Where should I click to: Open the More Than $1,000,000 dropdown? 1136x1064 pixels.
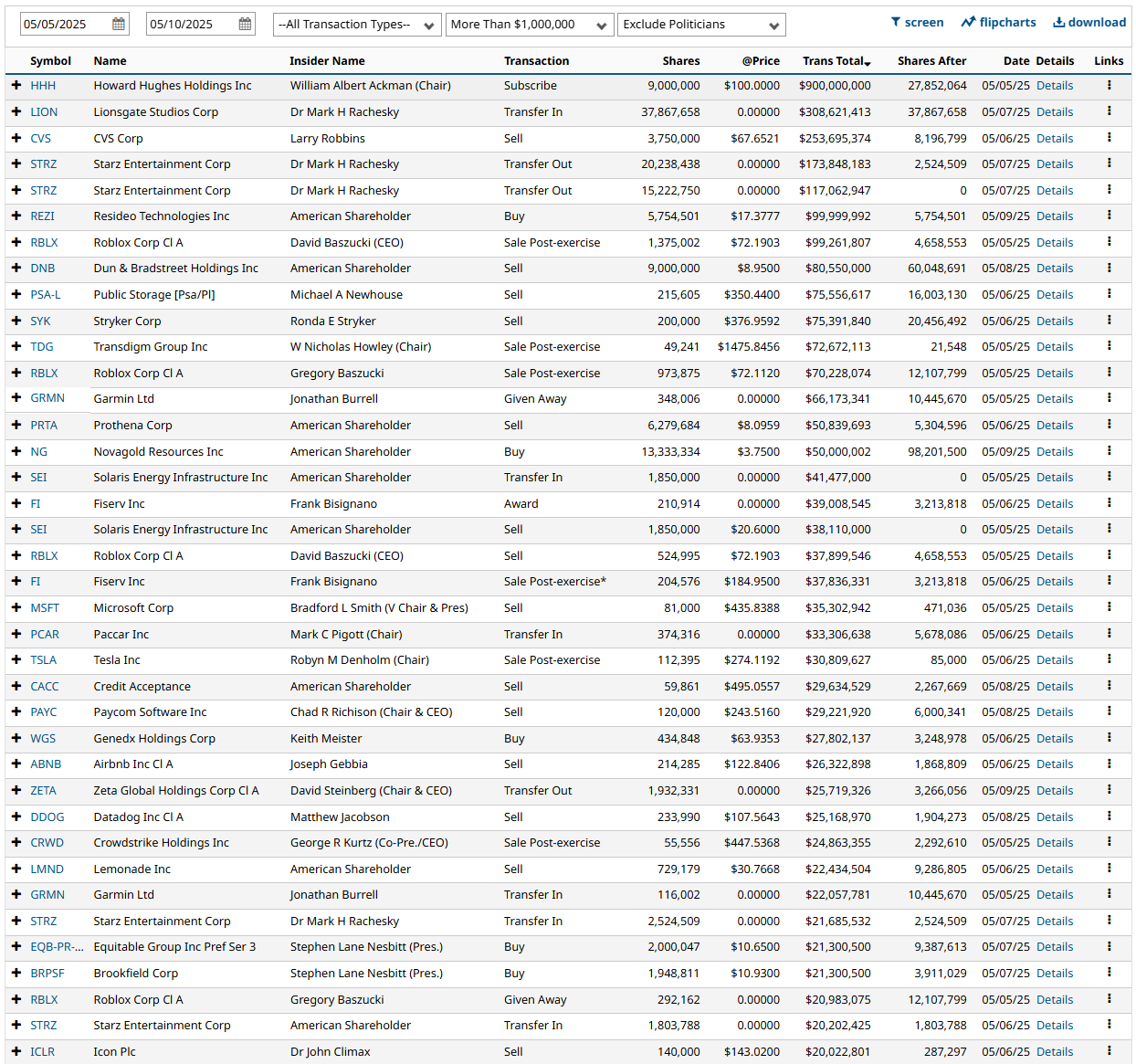pyautogui.click(x=530, y=25)
